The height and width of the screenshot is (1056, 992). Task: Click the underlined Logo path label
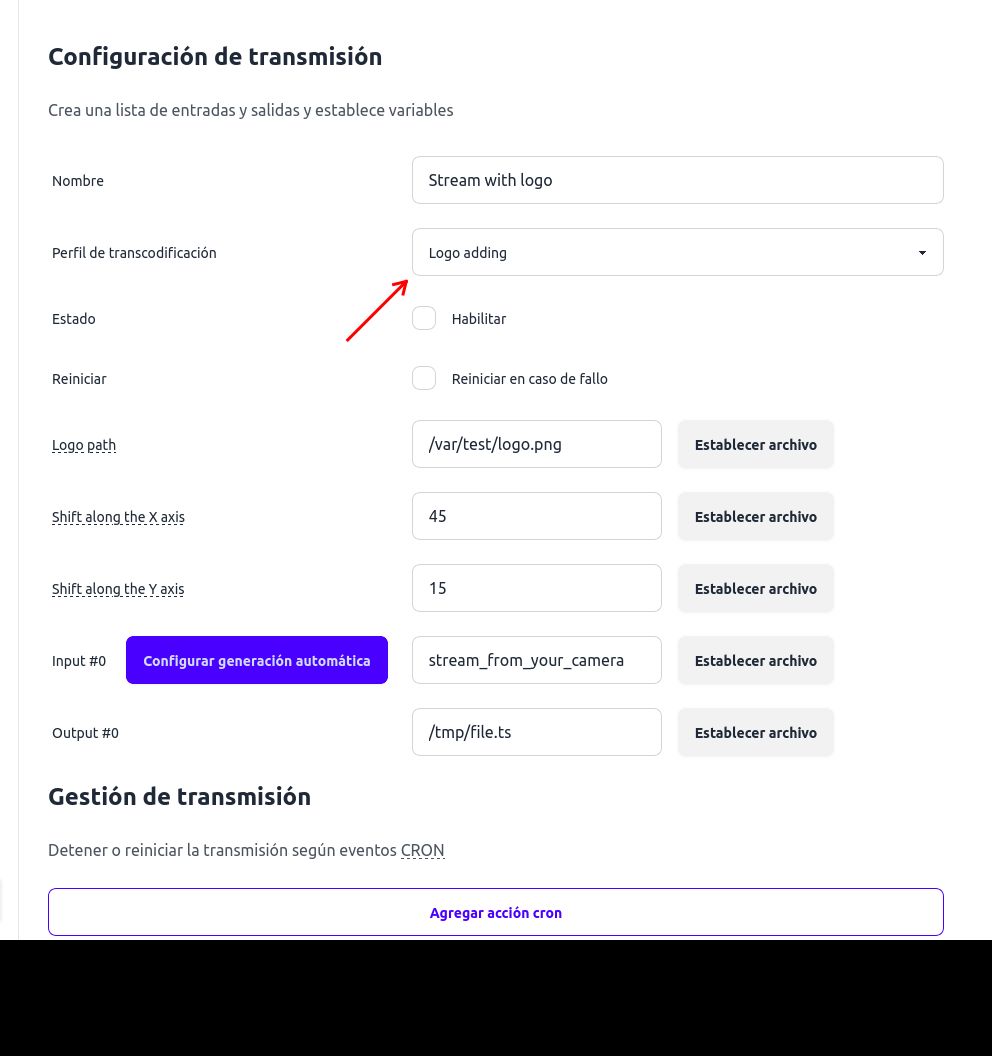(x=84, y=445)
